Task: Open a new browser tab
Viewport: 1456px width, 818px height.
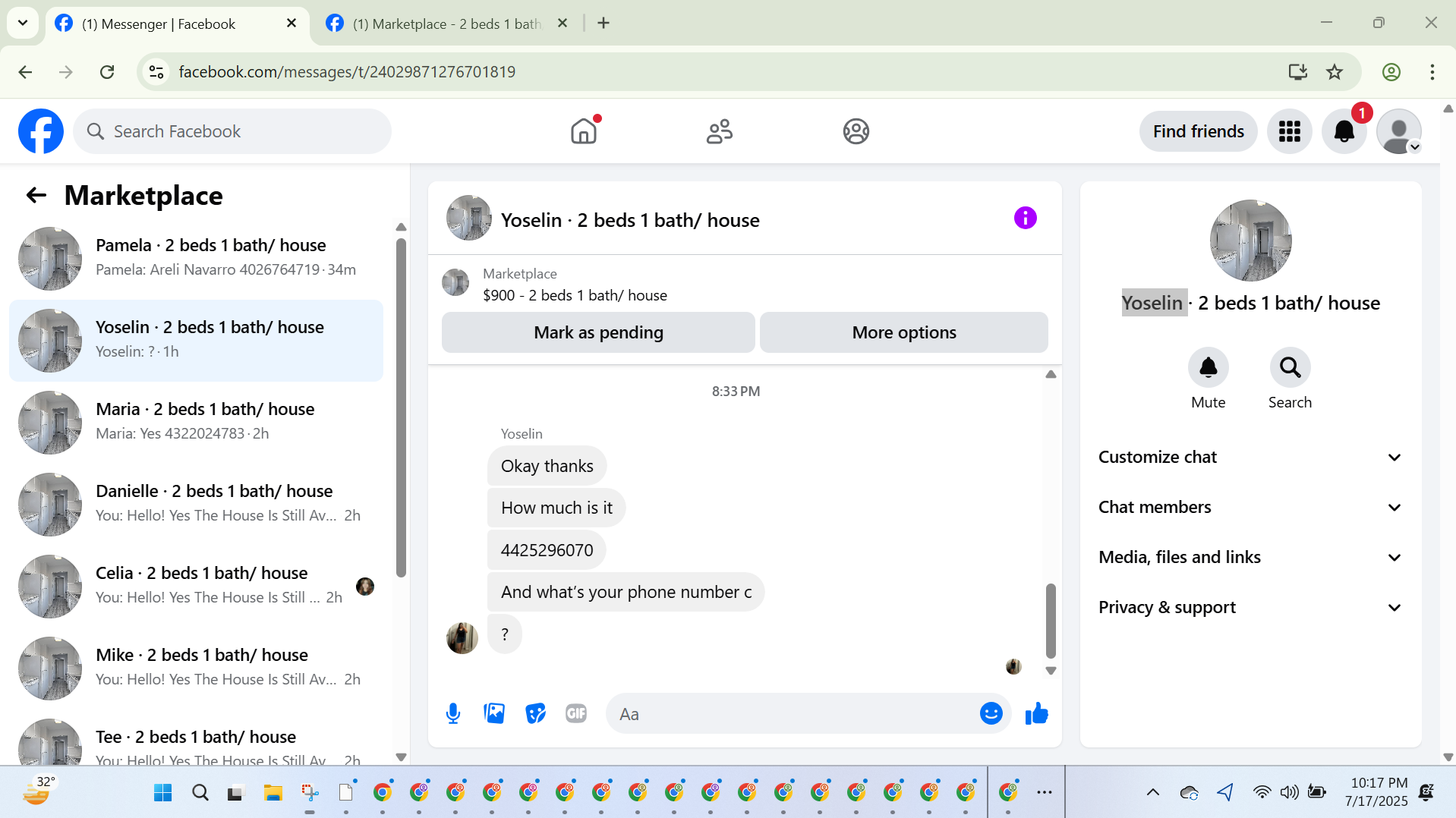Action: (604, 24)
